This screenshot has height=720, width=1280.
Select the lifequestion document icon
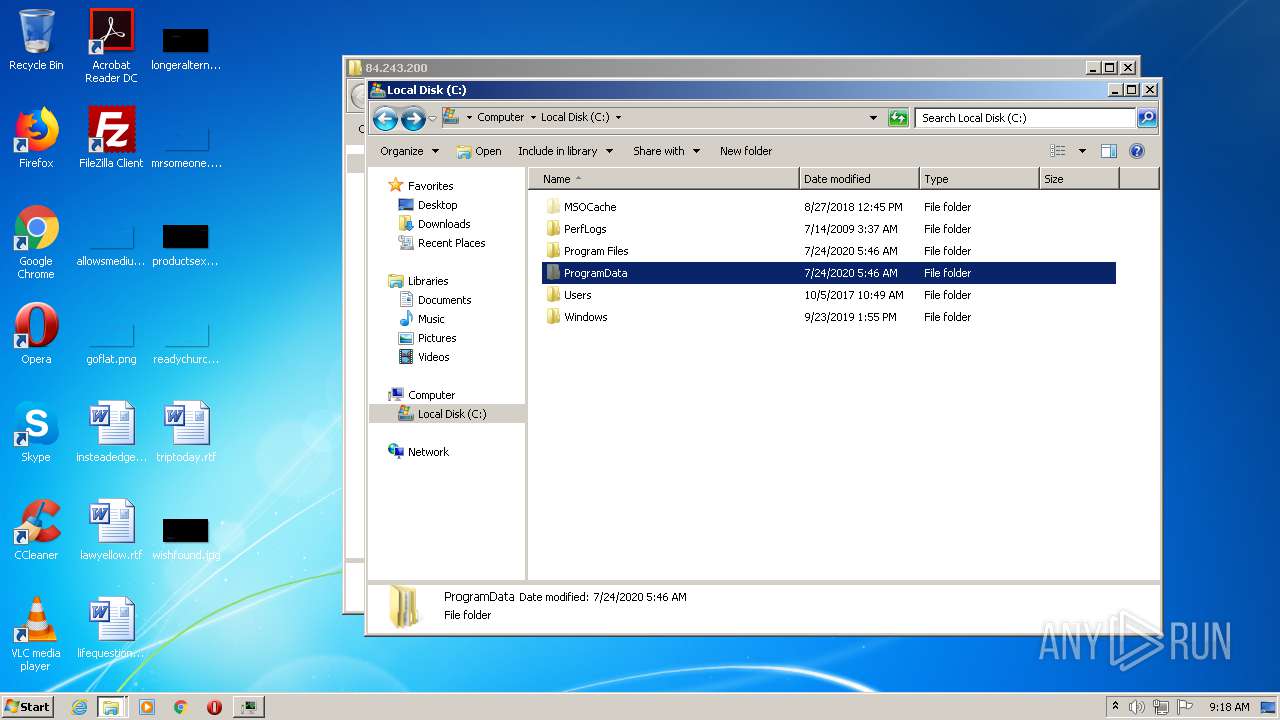coord(111,628)
